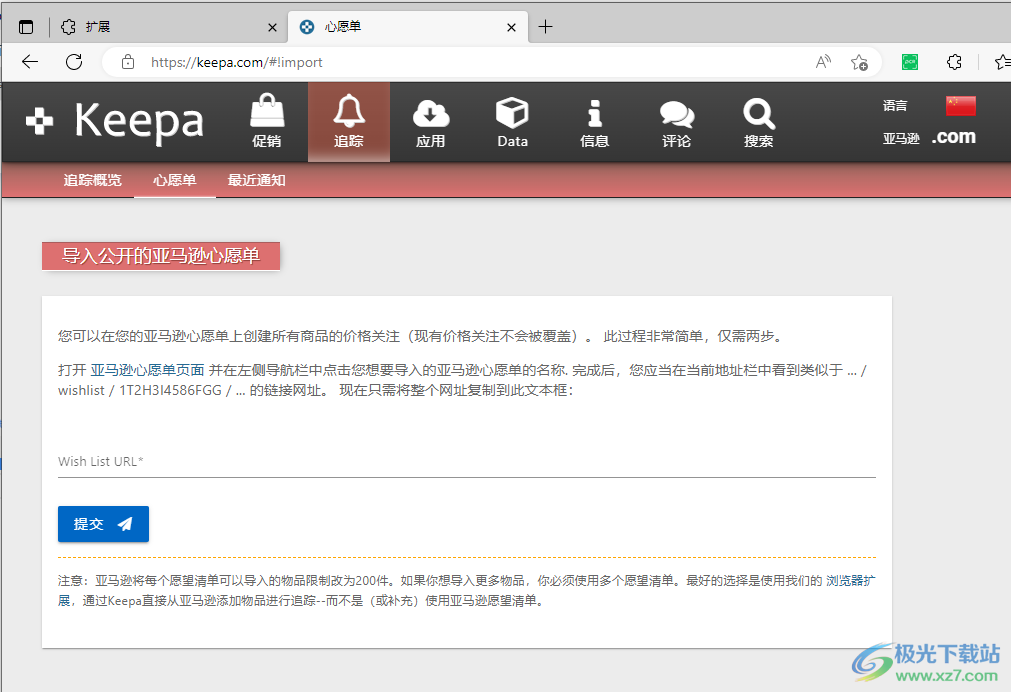Click the 导入公开的亚马逊心愿单 heading
Viewport: 1011px width, 692px height.
[x=161, y=256]
